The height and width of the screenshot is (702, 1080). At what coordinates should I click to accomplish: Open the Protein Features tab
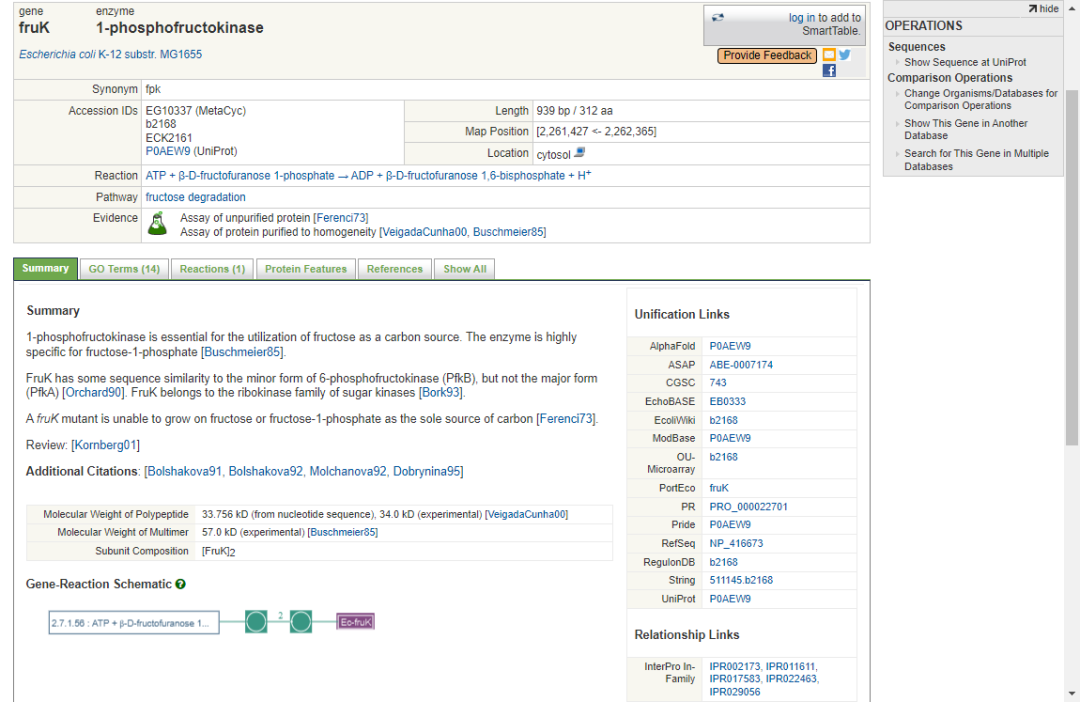pos(305,269)
